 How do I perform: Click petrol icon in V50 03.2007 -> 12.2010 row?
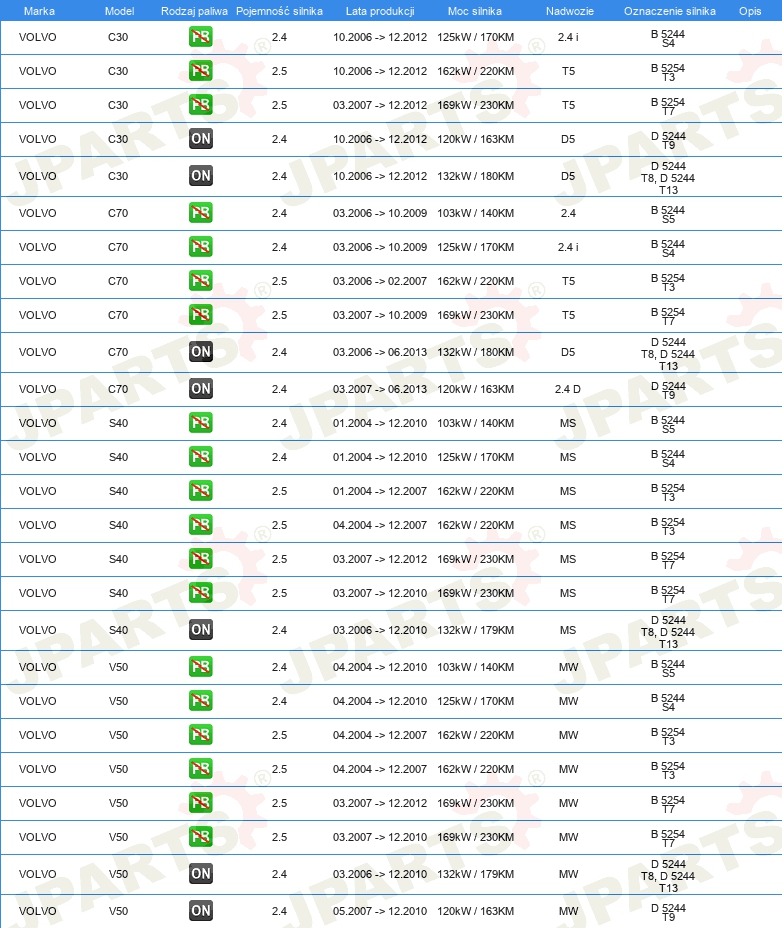[201, 837]
